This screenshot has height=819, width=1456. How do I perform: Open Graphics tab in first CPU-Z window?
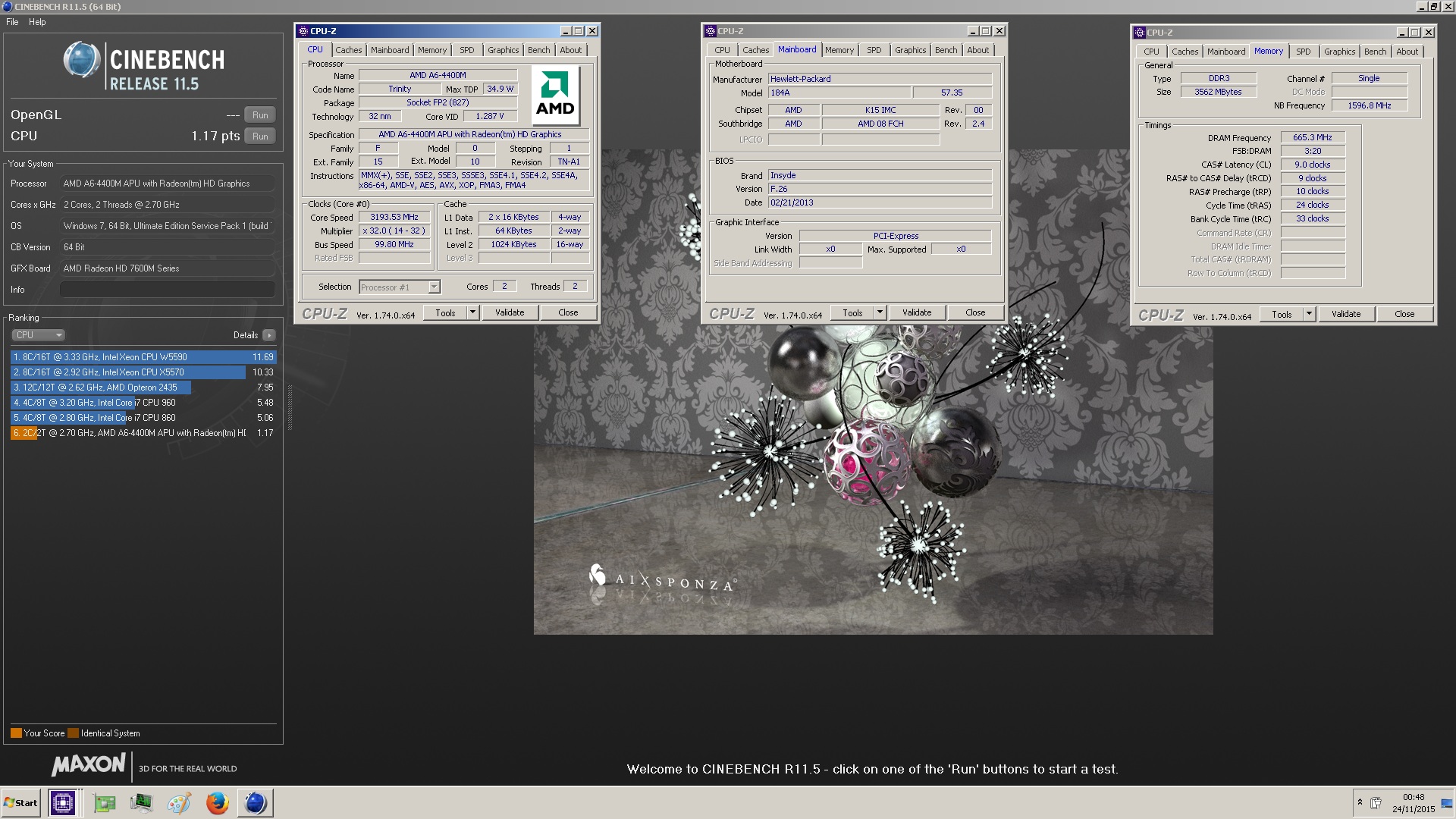[x=504, y=50]
